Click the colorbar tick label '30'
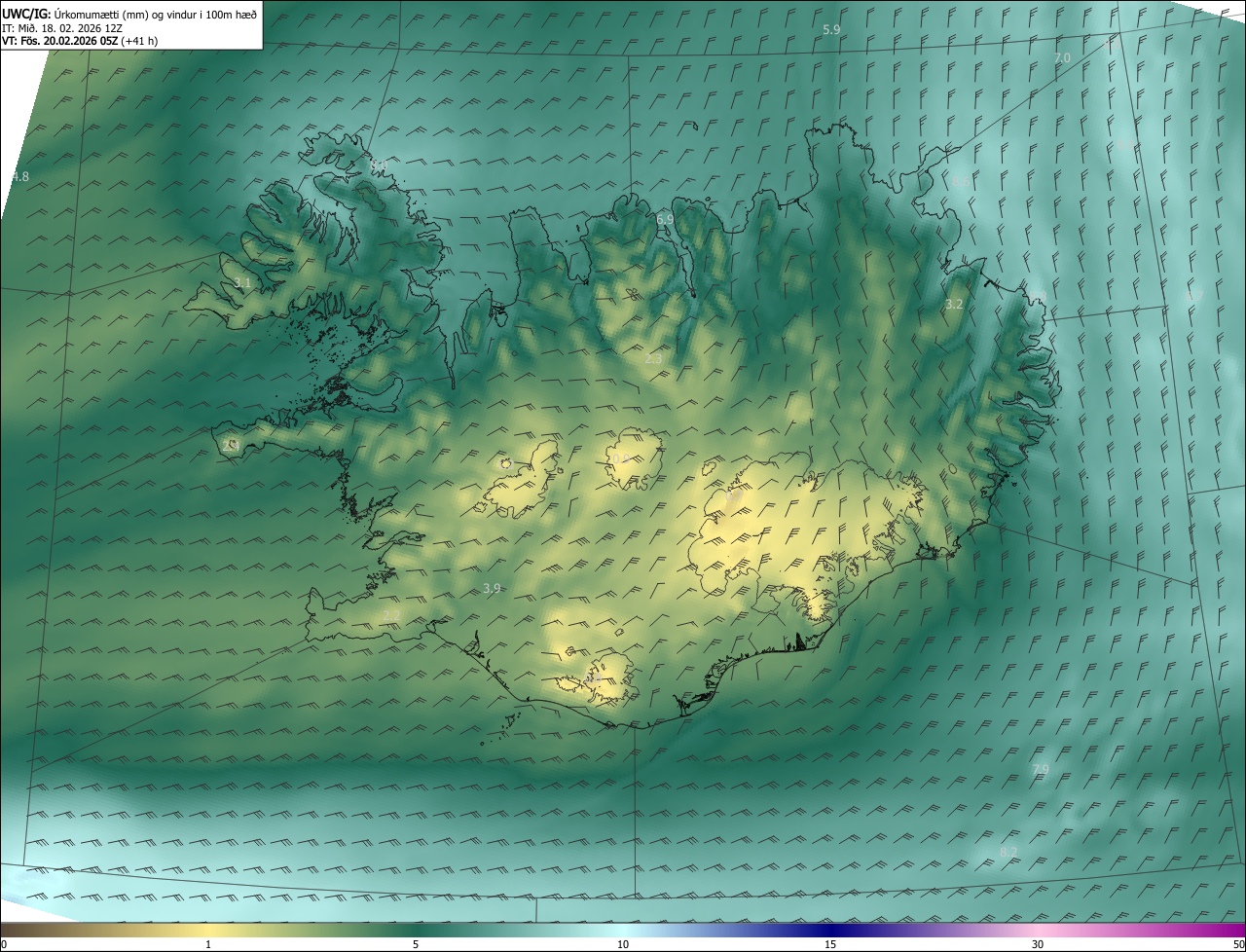The width and height of the screenshot is (1246, 952). pyautogui.click(x=1038, y=944)
